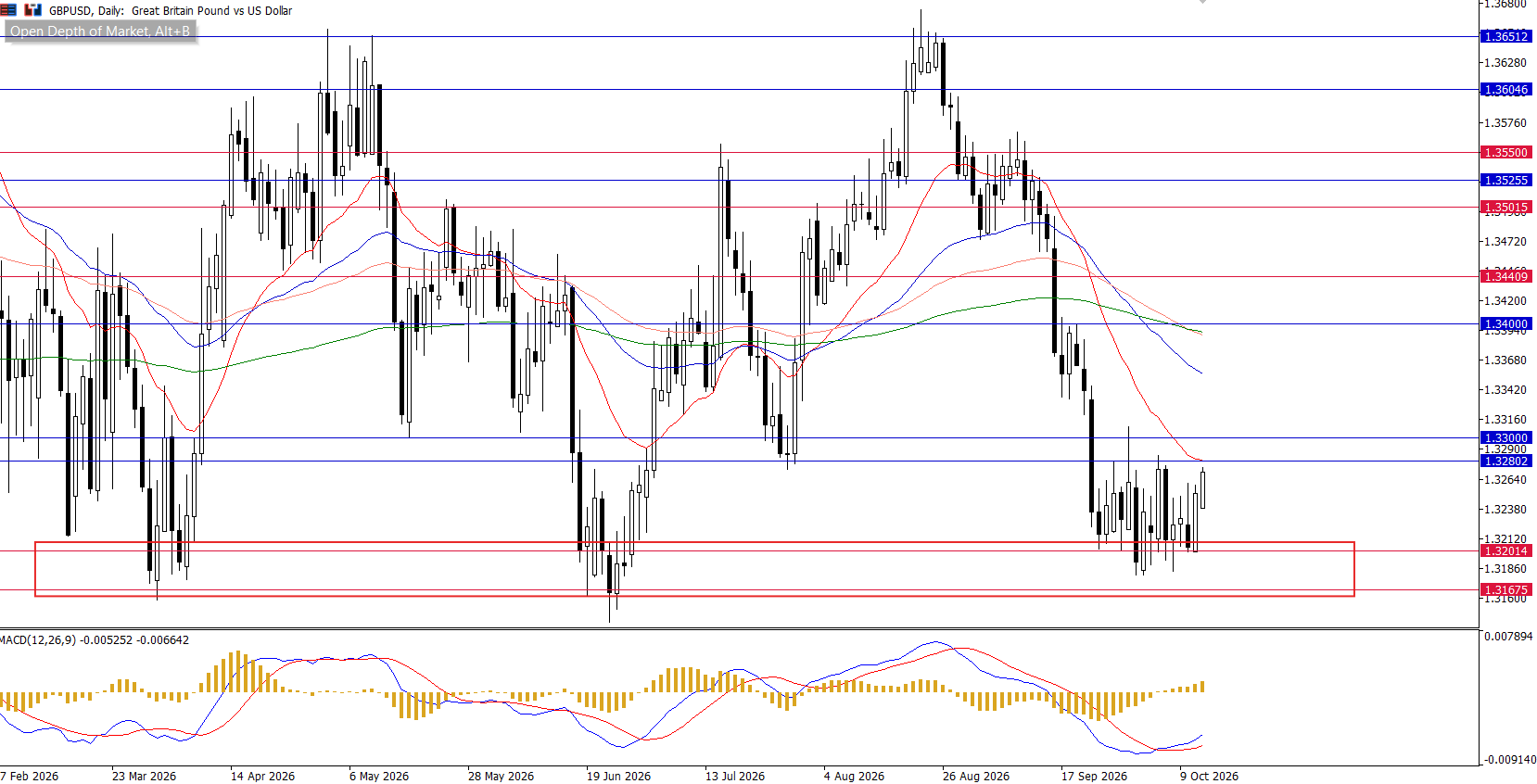The image size is (1537, 784).
Task: Select the red 1.31675 level label
Action: [x=1506, y=590]
